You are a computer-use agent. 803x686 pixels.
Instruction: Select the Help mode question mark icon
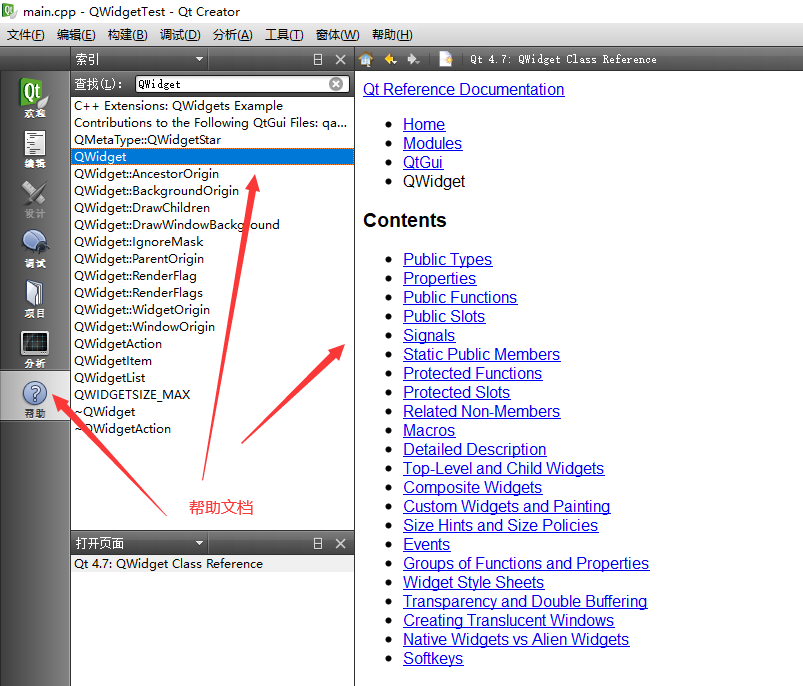(x=34, y=399)
